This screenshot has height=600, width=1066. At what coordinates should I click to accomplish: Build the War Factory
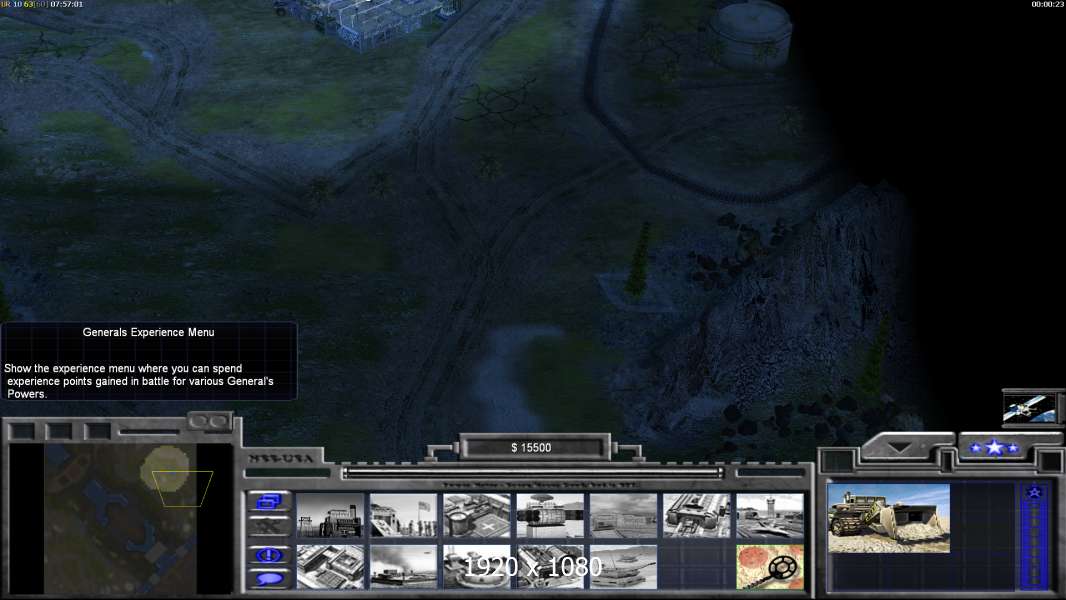[697, 516]
